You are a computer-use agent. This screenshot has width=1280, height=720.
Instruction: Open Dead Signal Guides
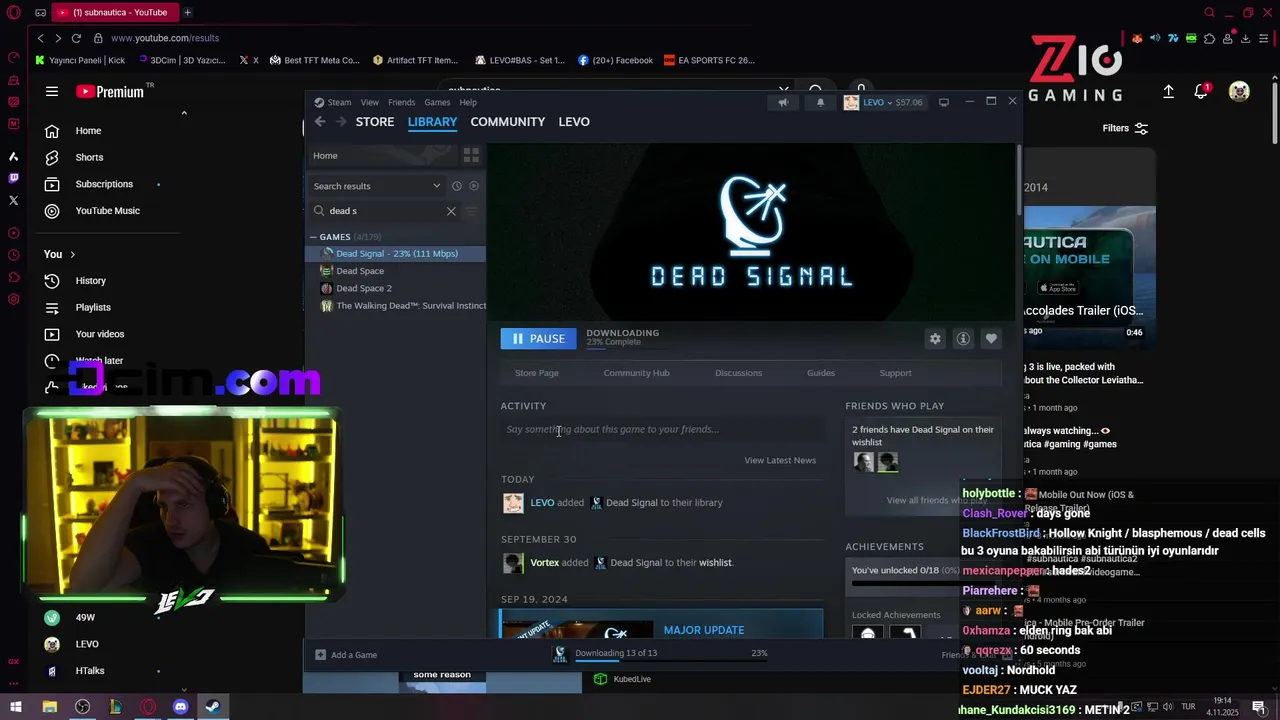pos(821,373)
